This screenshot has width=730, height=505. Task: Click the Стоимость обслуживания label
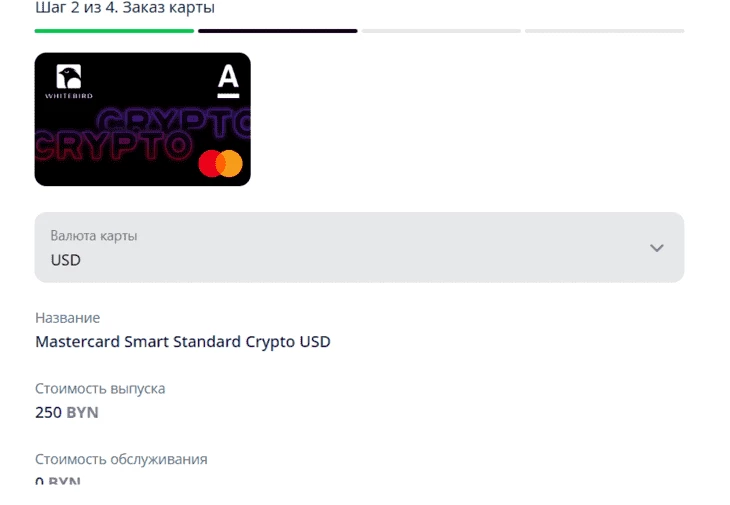(121, 459)
